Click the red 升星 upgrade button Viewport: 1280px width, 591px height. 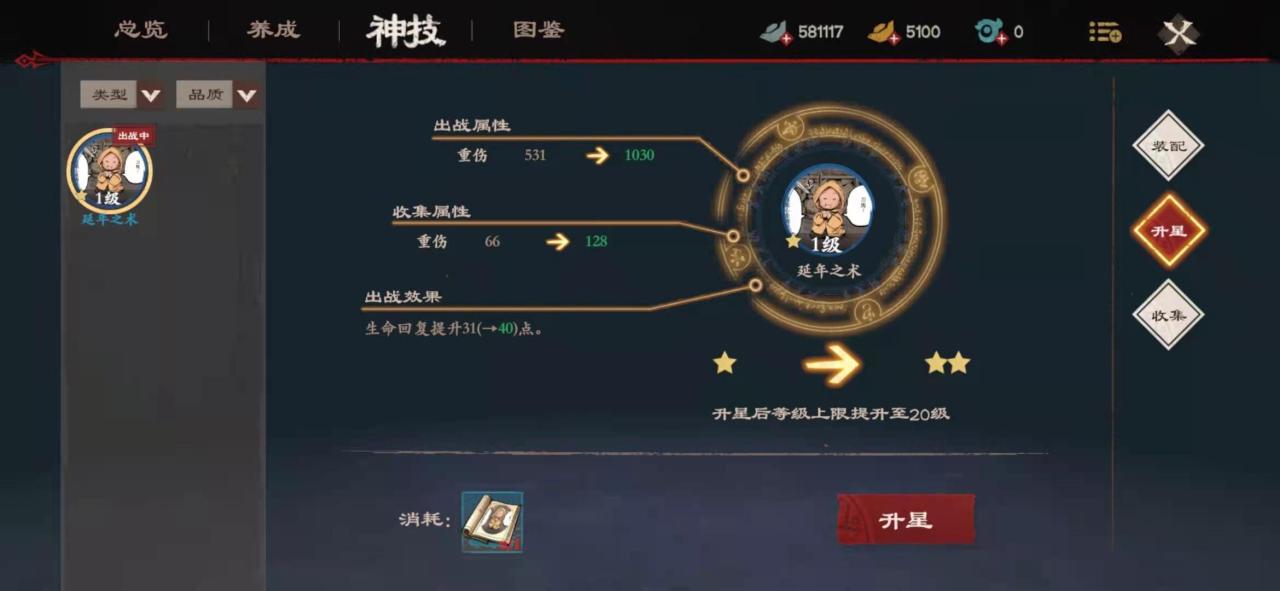point(905,520)
